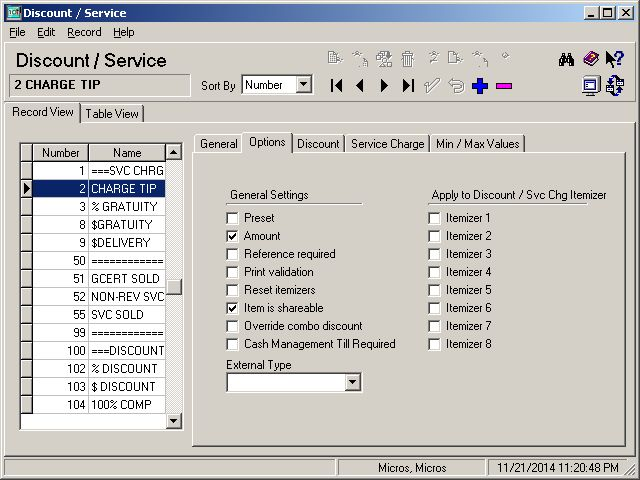640x480 pixels.
Task: Open the External Type dropdown
Action: [352, 382]
